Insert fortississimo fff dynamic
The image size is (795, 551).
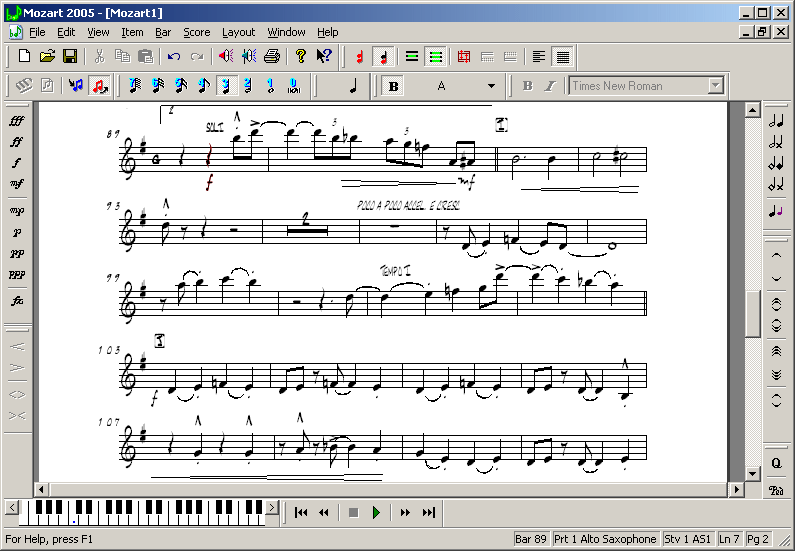click(17, 121)
